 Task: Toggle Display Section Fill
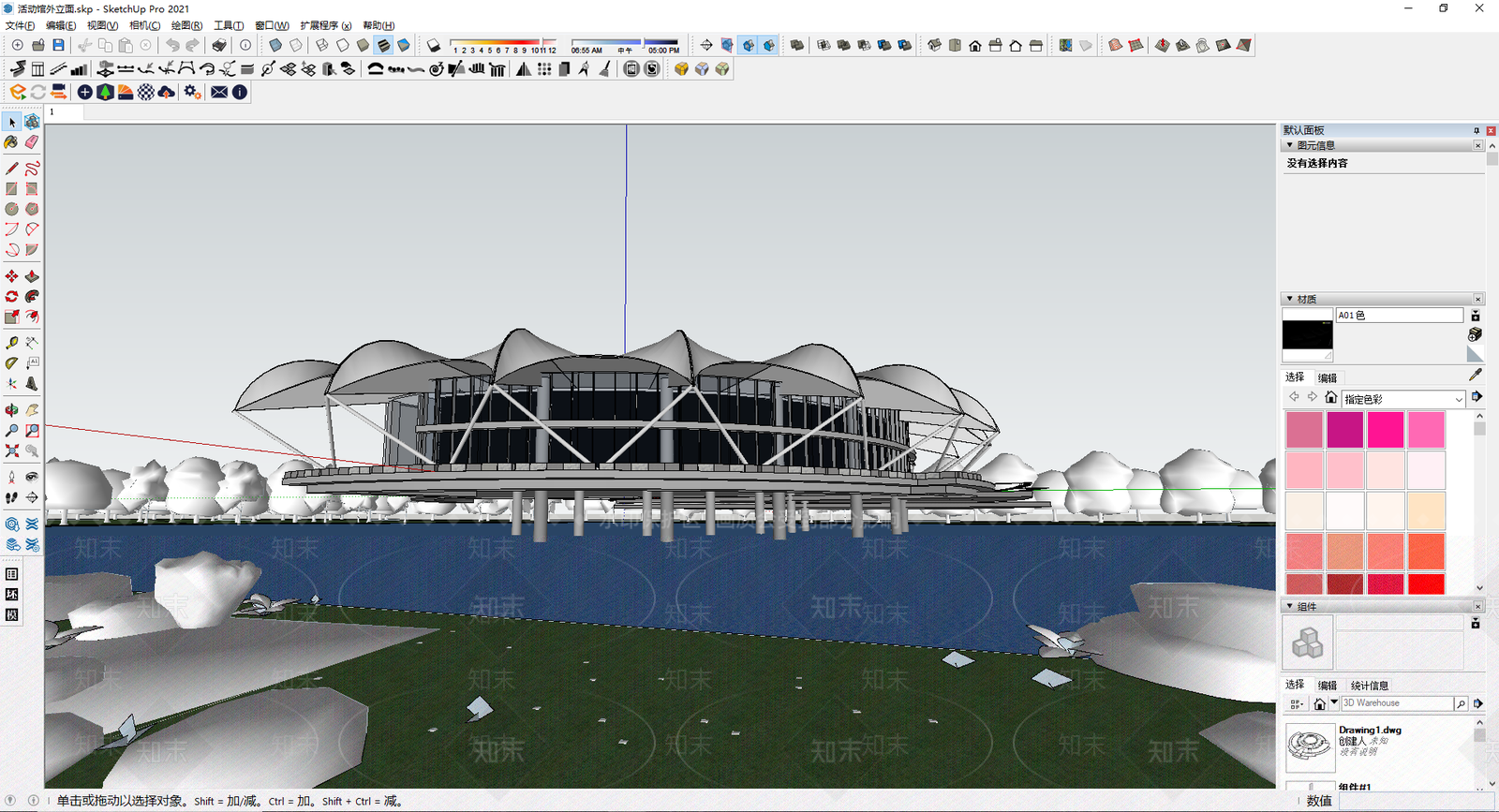pos(768,45)
